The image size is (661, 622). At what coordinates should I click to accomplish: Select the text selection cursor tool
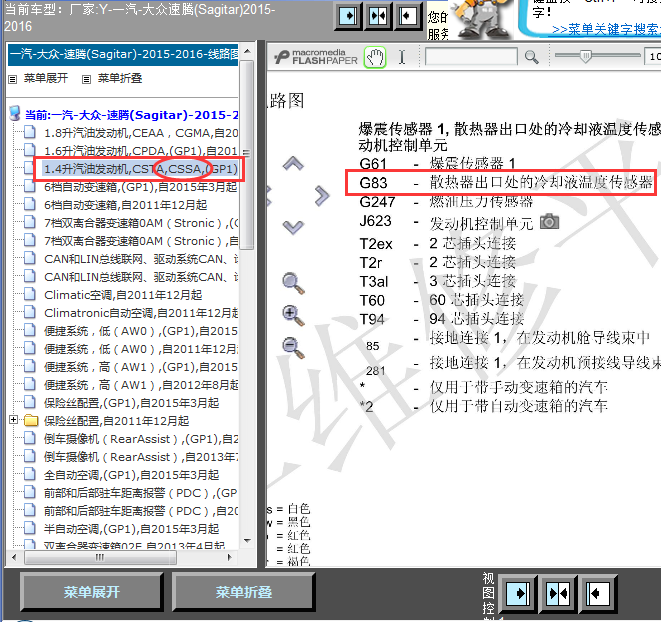(x=402, y=57)
